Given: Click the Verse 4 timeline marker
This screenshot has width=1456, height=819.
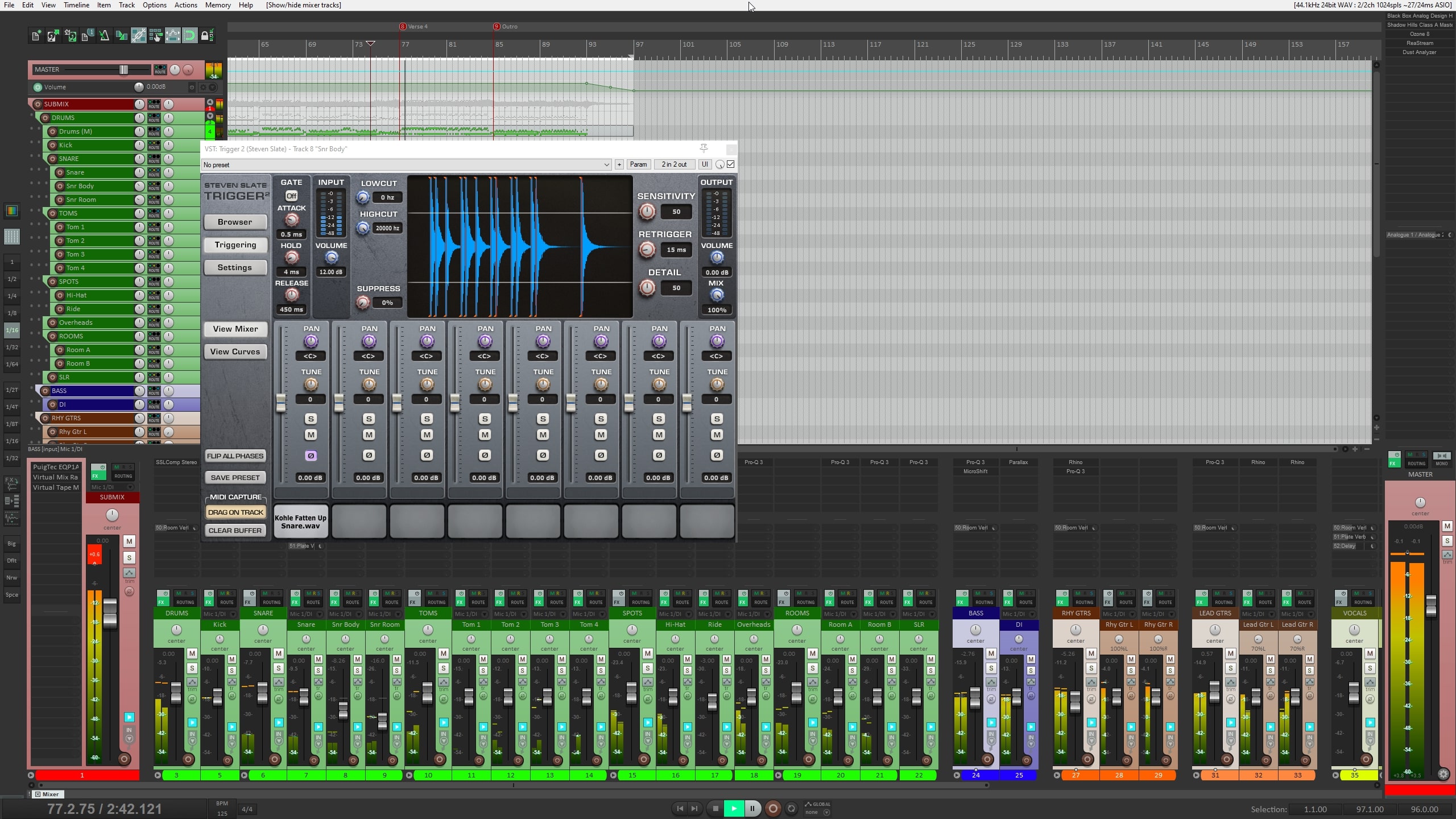Looking at the screenshot, I should coord(413,26).
